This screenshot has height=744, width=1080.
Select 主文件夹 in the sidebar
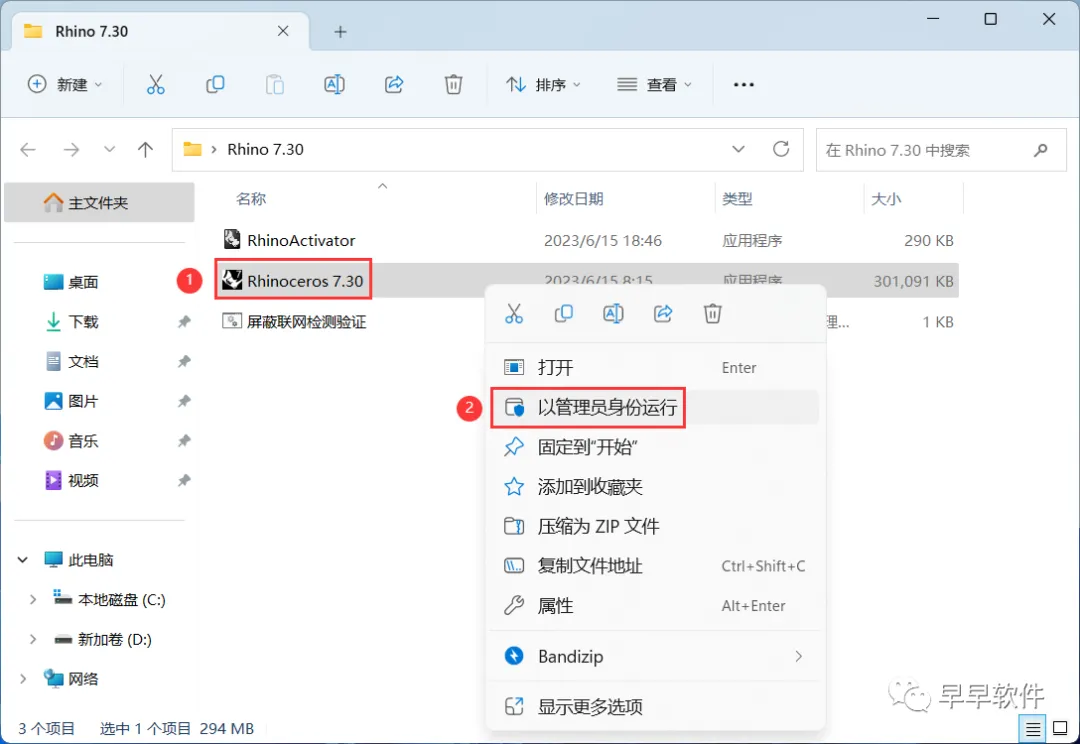[99, 203]
